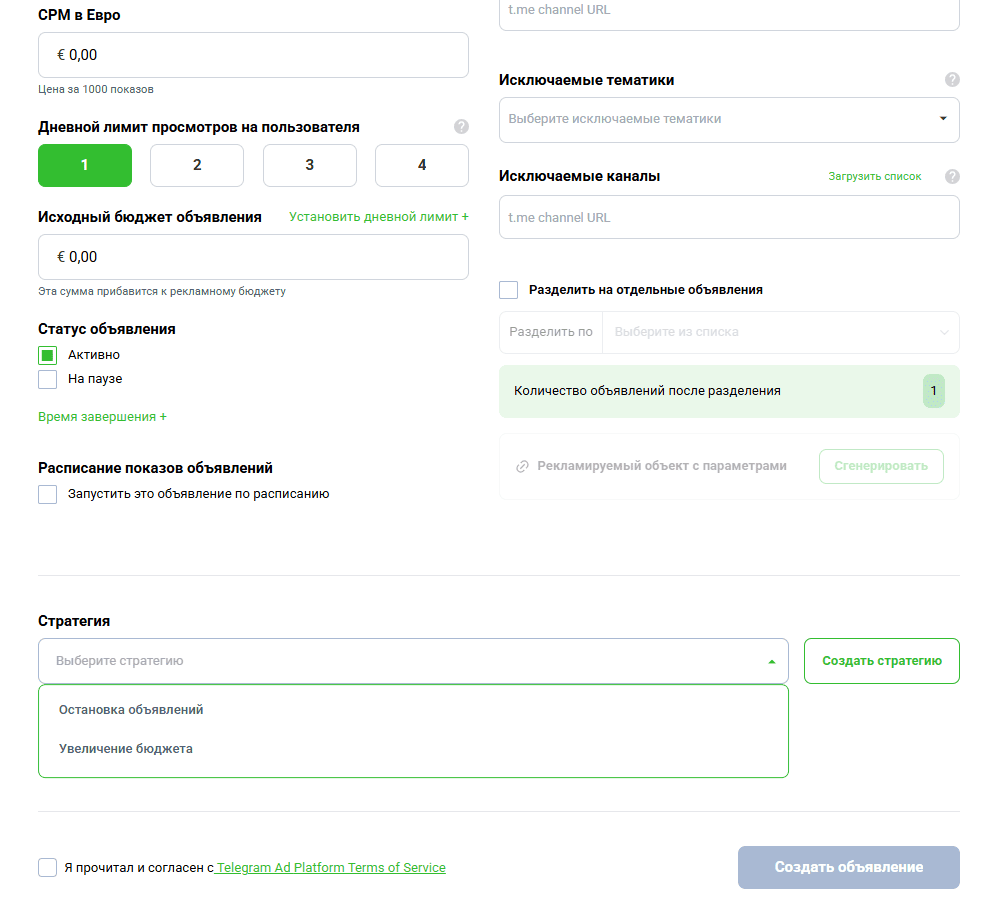Click the Создать стратегию button
Screen dimensions: 989x905
point(881,661)
